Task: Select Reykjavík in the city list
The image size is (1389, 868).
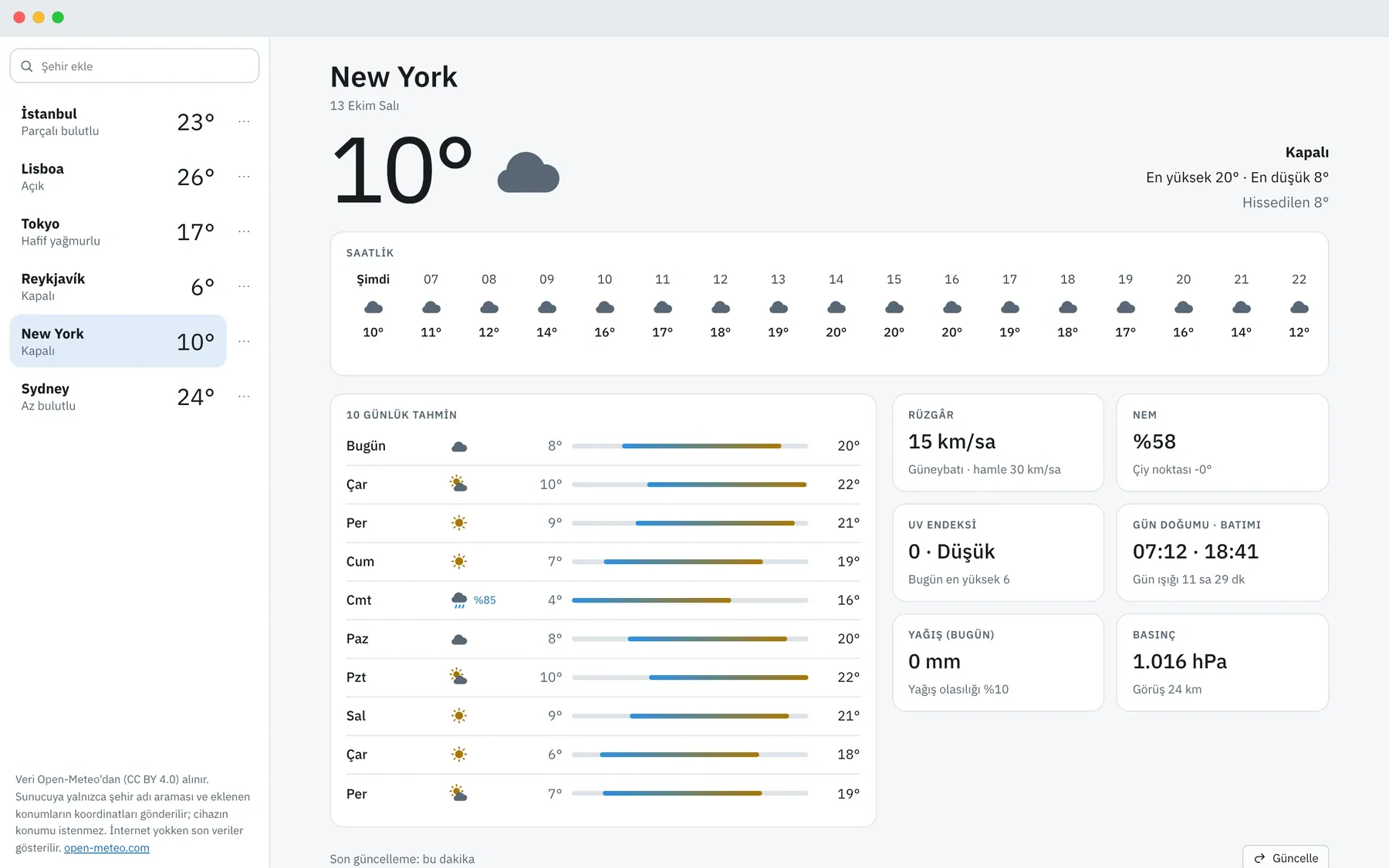Action: coord(118,286)
